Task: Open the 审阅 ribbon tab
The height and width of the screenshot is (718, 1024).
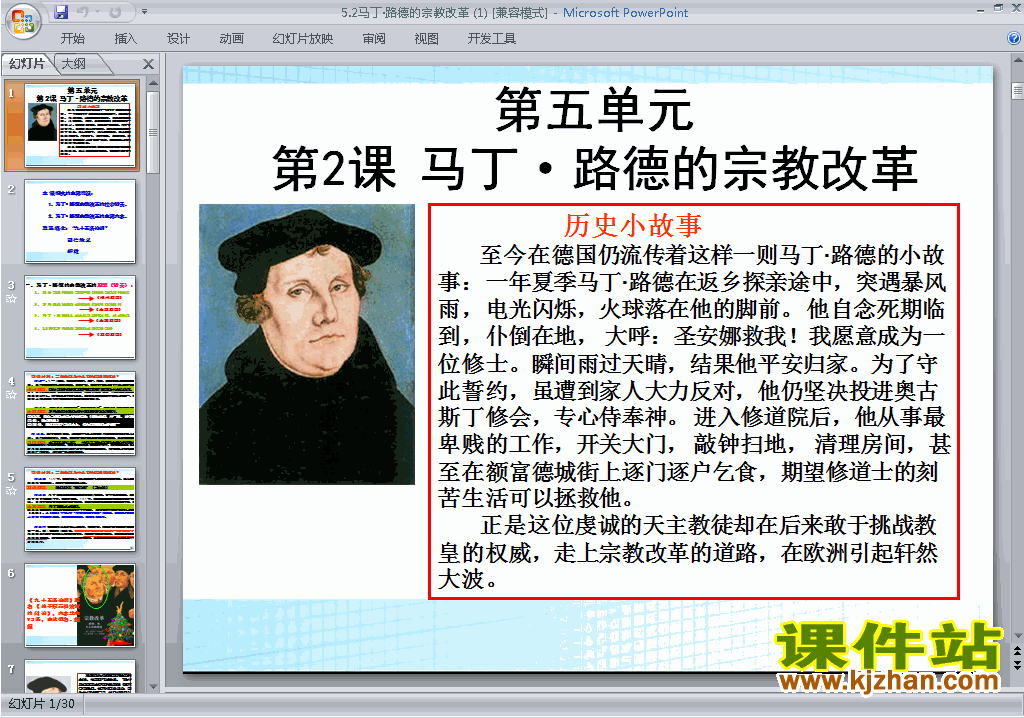Action: coord(374,39)
